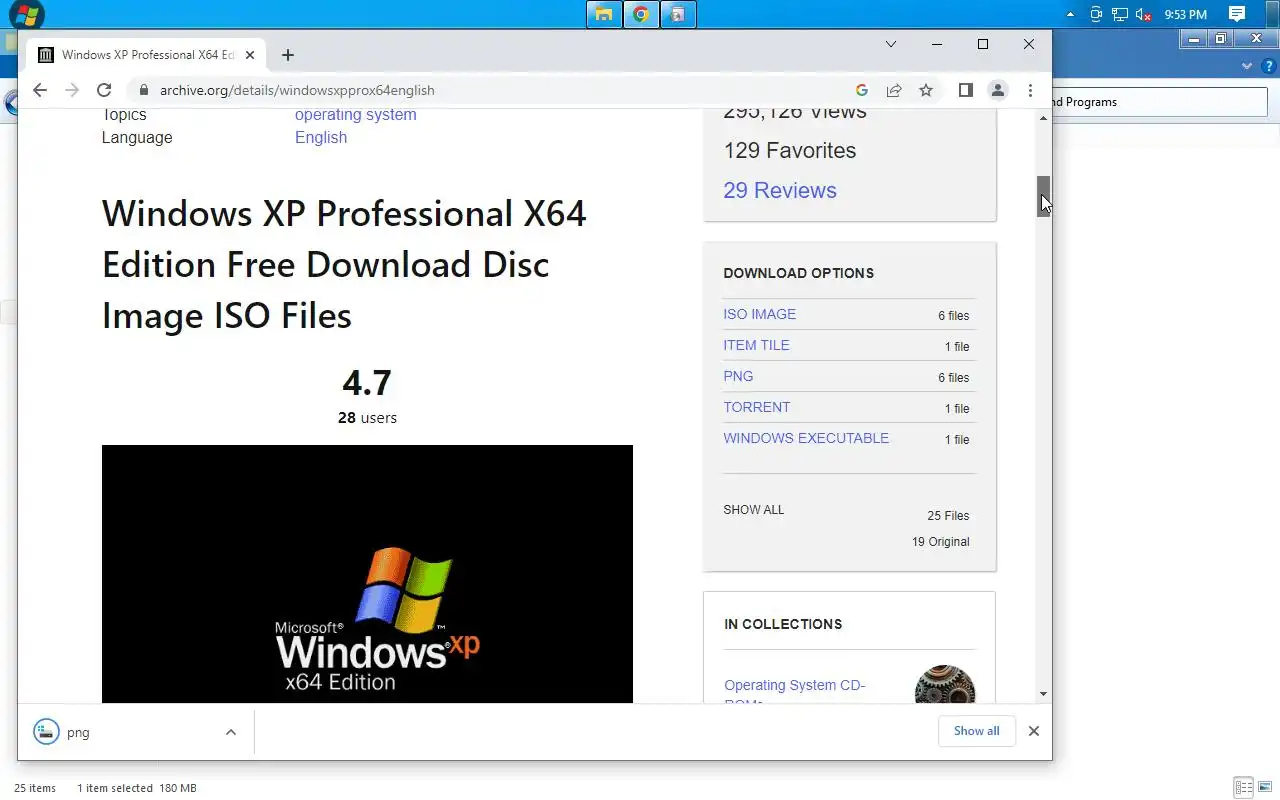Click SHOW ALL files link
Screen dimensions: 1280x800
tap(754, 510)
